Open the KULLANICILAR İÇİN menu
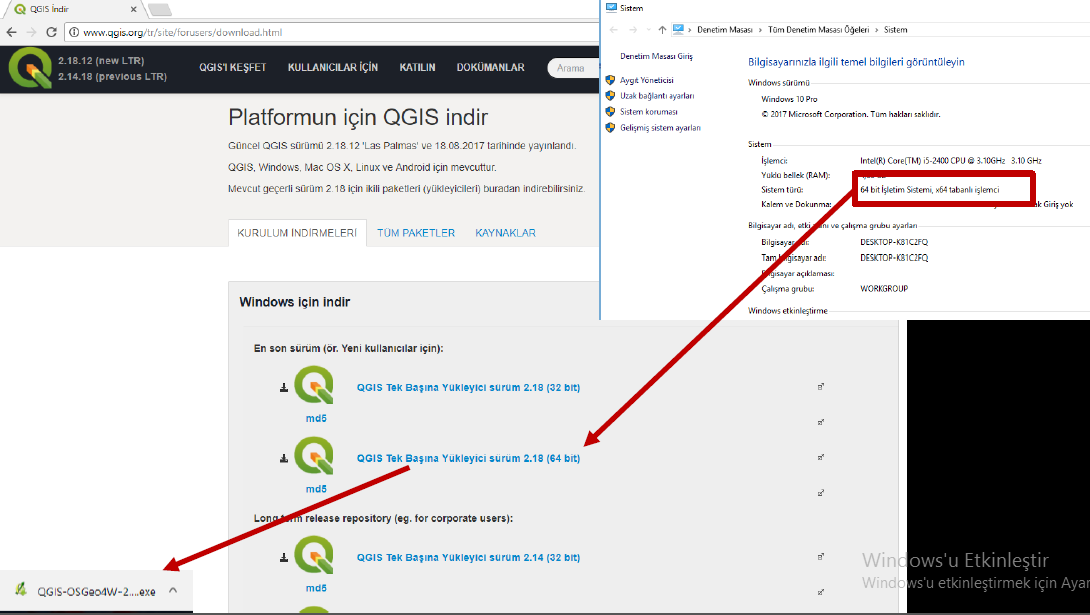Viewport: 1090px width, 615px height. (x=333, y=67)
